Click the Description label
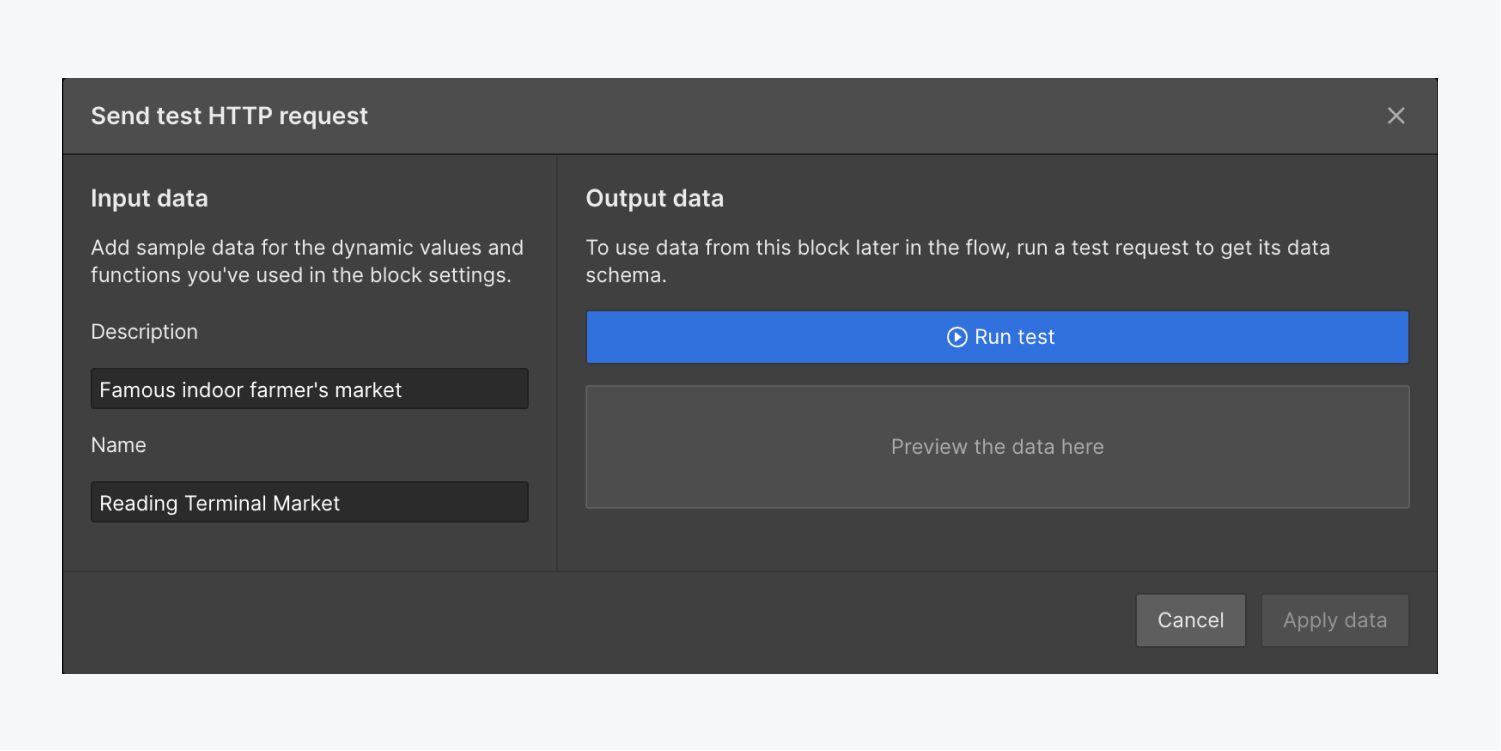This screenshot has height=751, width=1501. [x=145, y=332]
